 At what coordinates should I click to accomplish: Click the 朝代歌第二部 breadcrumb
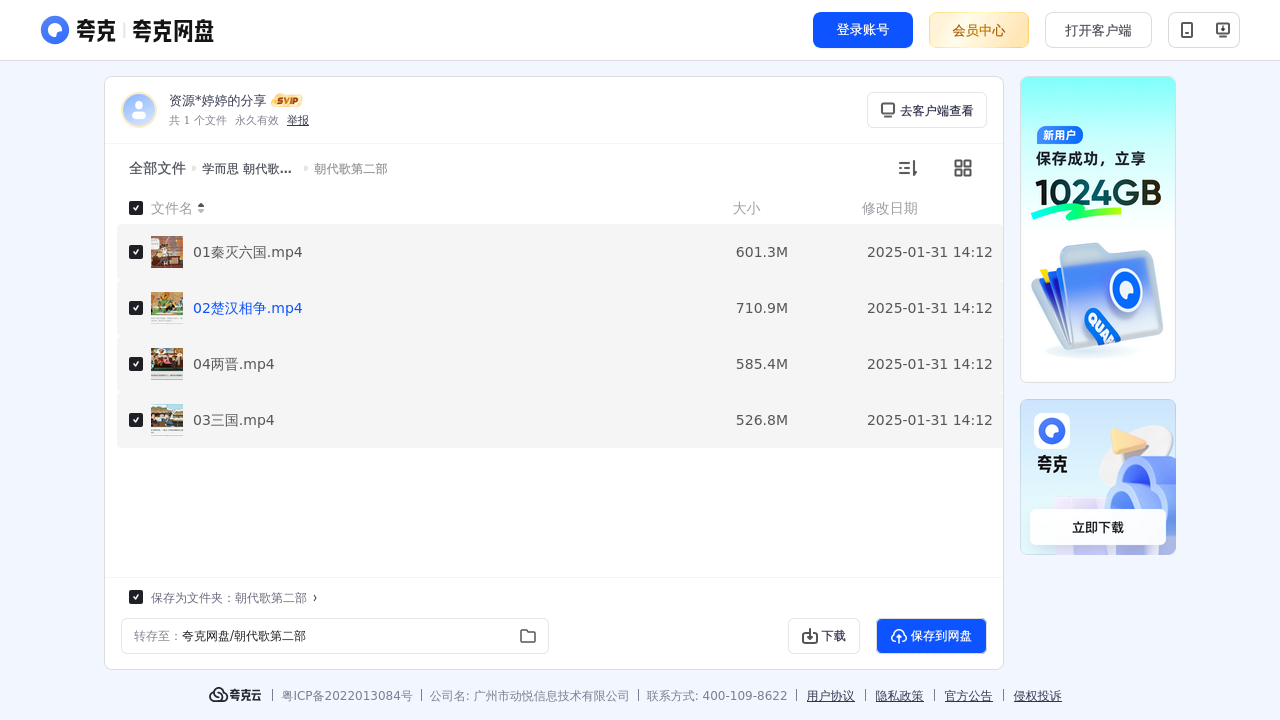coord(351,169)
